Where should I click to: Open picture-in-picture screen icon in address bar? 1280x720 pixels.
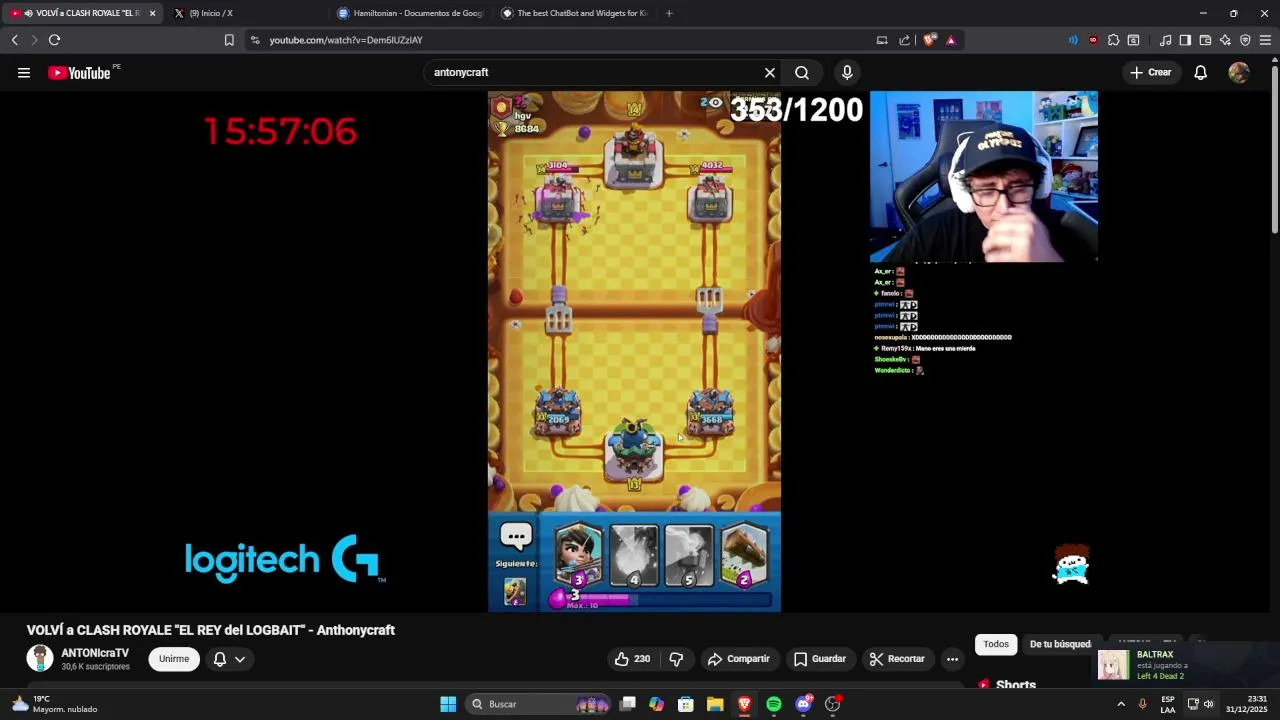882,40
